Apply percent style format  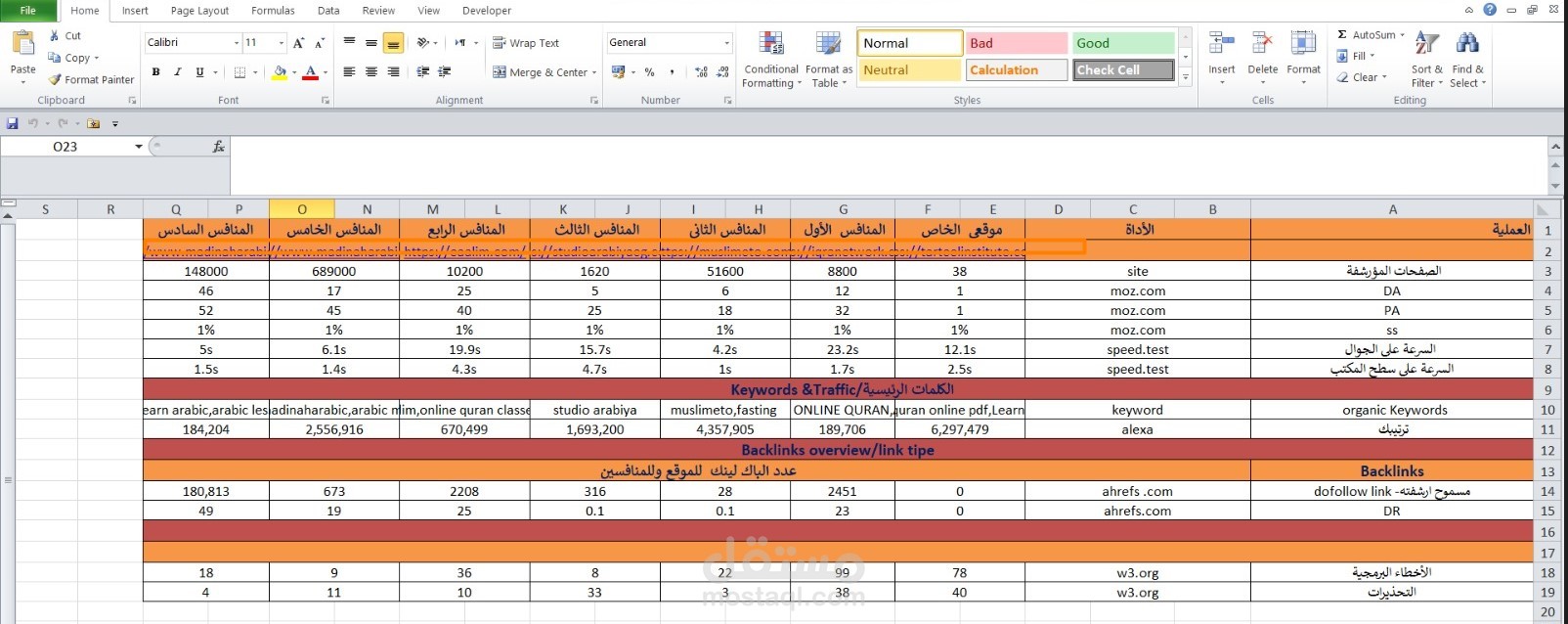(x=650, y=72)
